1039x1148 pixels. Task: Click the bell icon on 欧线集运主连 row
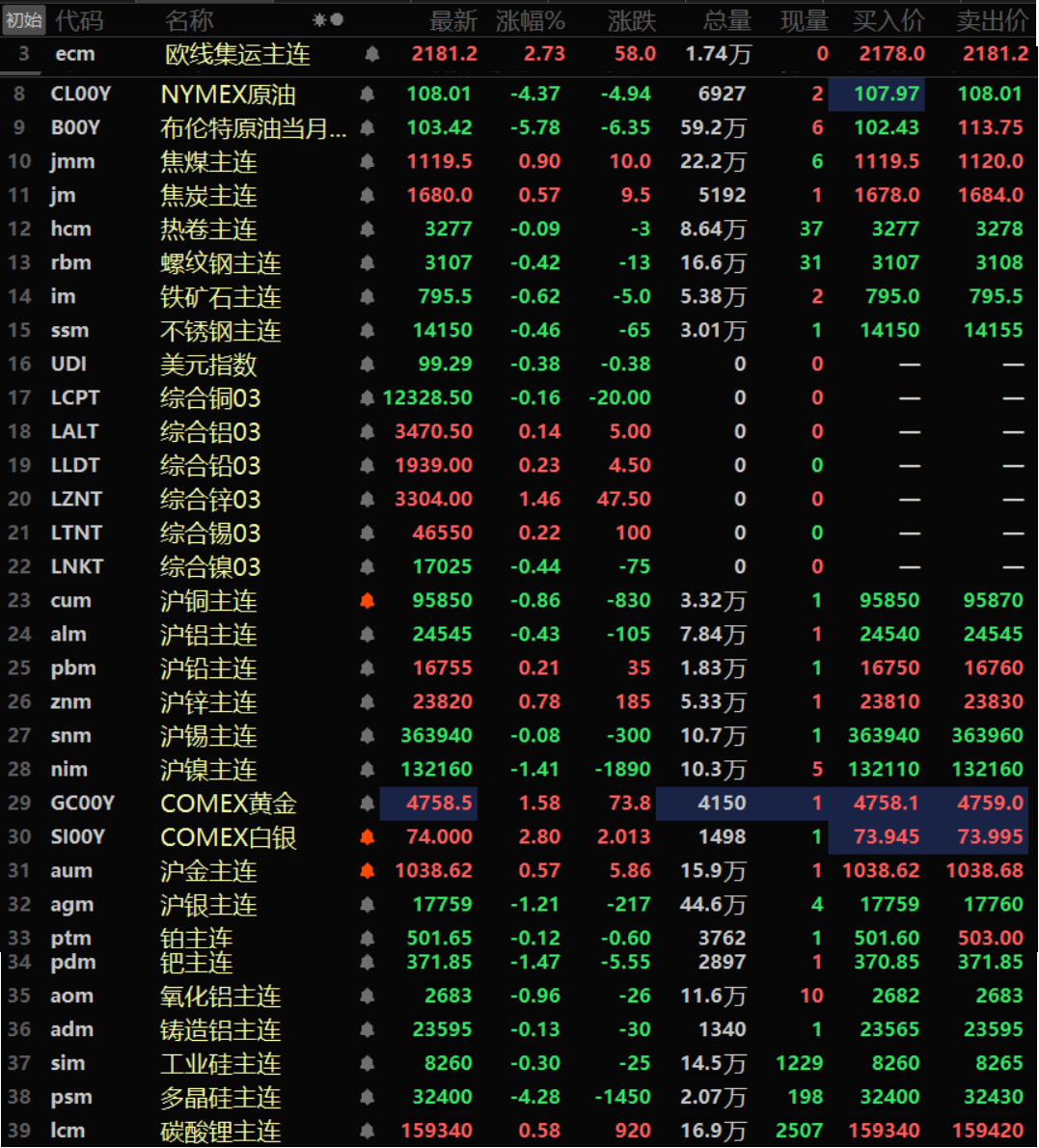pos(371,54)
